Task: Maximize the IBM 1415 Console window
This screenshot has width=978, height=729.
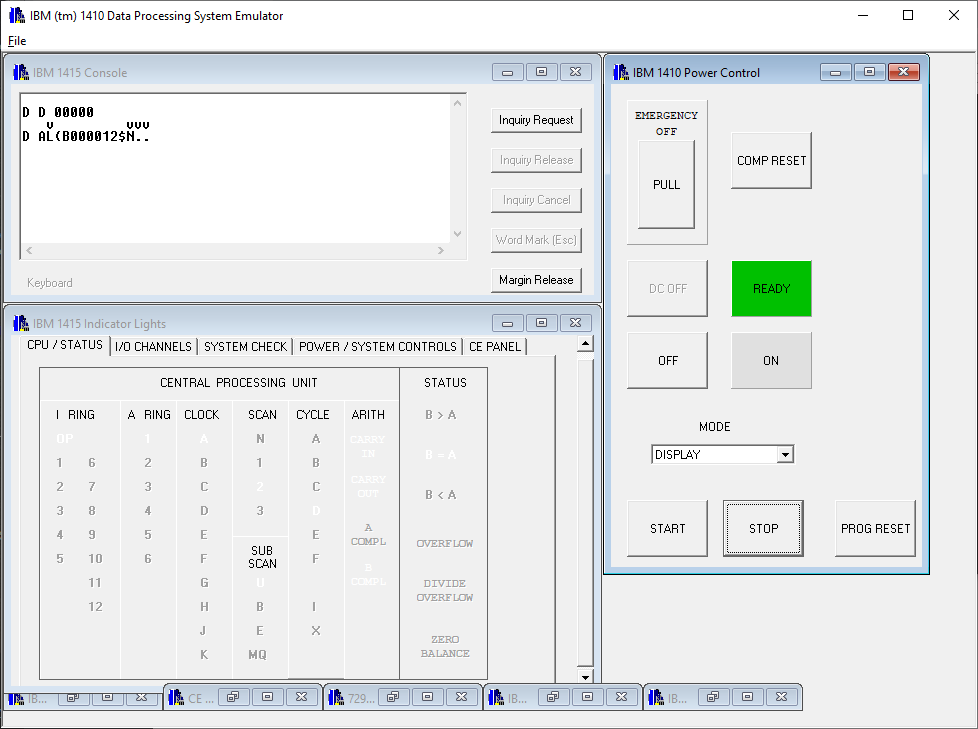Action: (x=541, y=72)
